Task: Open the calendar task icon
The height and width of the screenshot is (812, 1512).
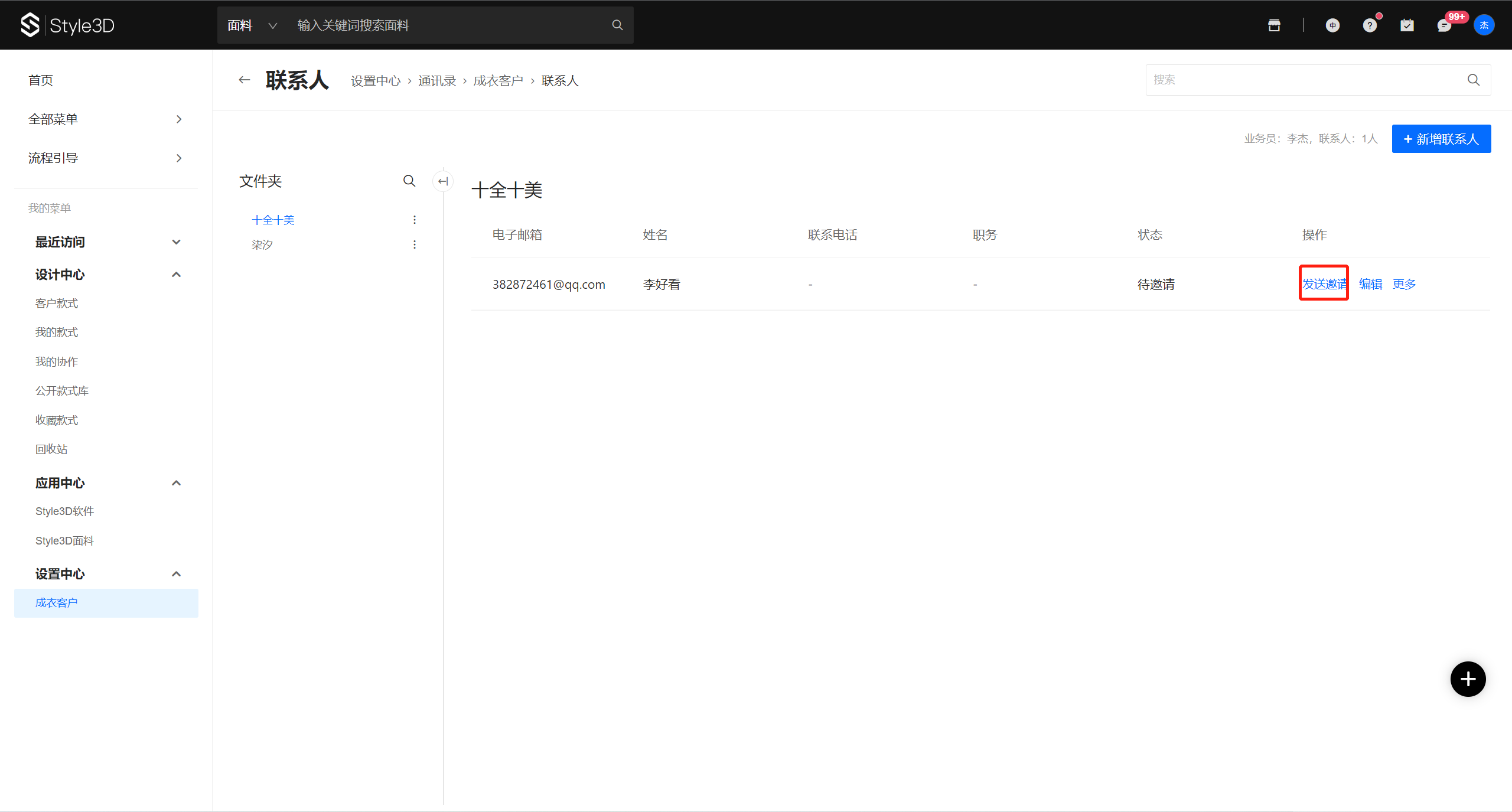Action: [1407, 25]
